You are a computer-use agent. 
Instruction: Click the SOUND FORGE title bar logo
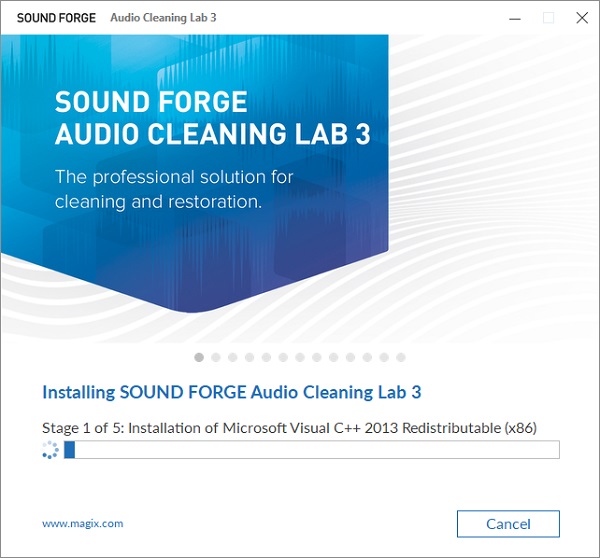click(56, 18)
